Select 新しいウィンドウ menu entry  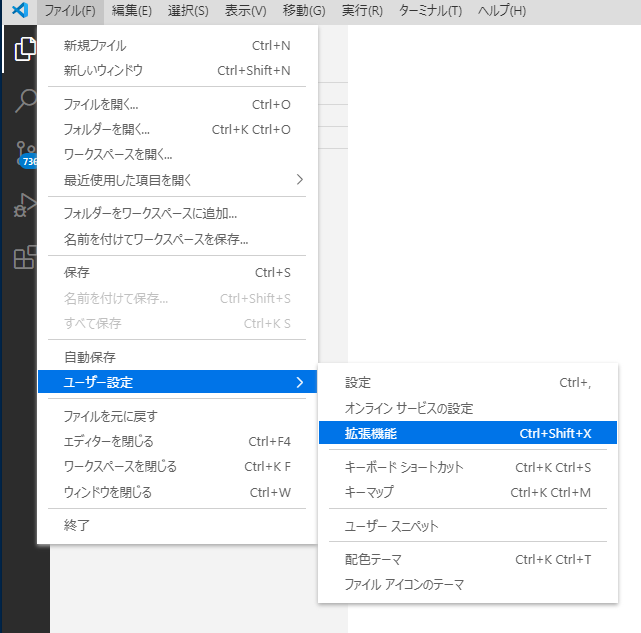point(177,70)
